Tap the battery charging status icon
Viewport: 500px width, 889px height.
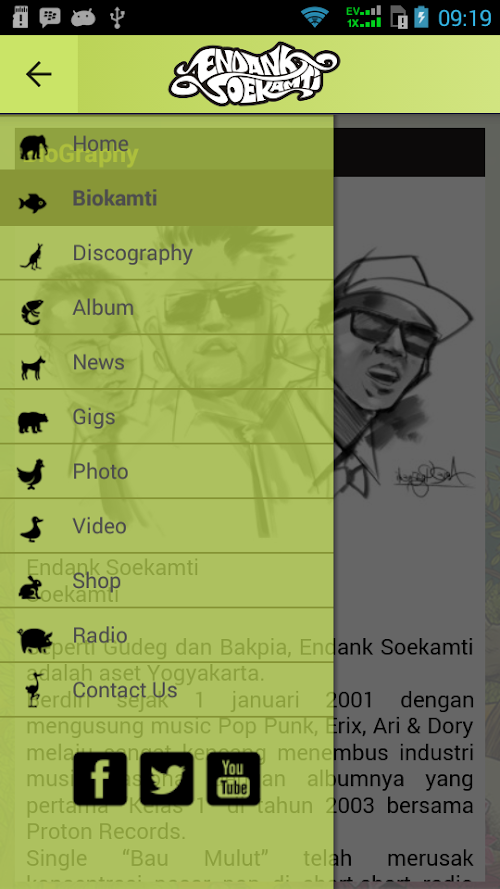point(421,17)
